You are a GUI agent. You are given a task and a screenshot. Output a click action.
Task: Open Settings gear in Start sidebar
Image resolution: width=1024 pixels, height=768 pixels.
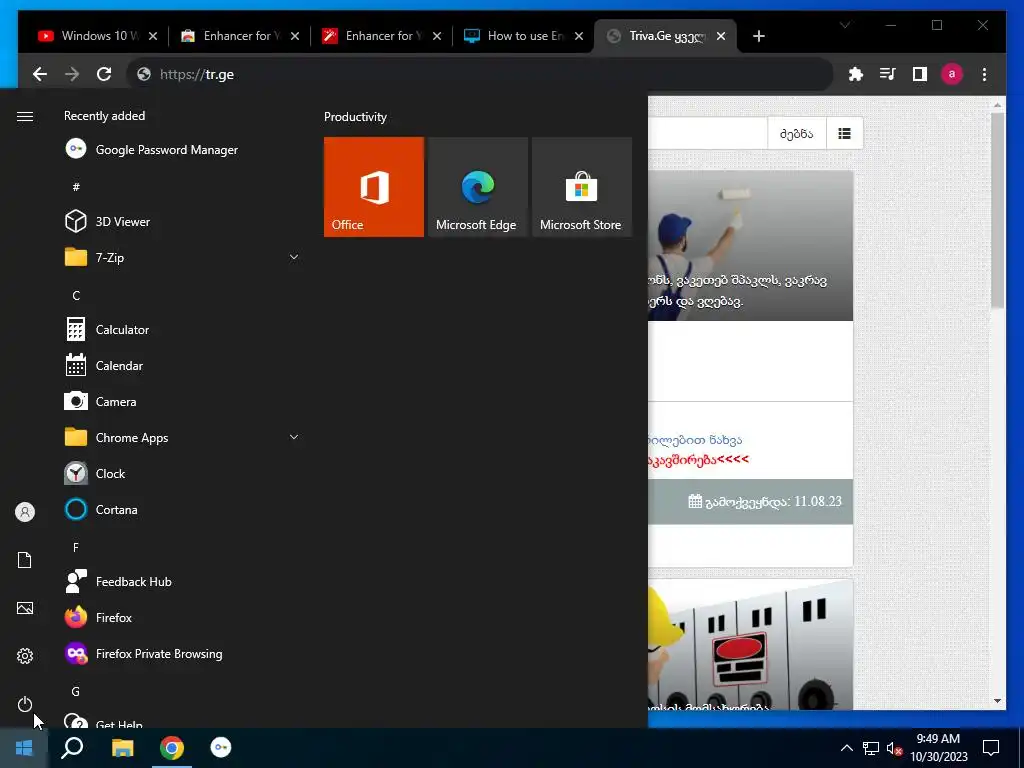point(25,656)
